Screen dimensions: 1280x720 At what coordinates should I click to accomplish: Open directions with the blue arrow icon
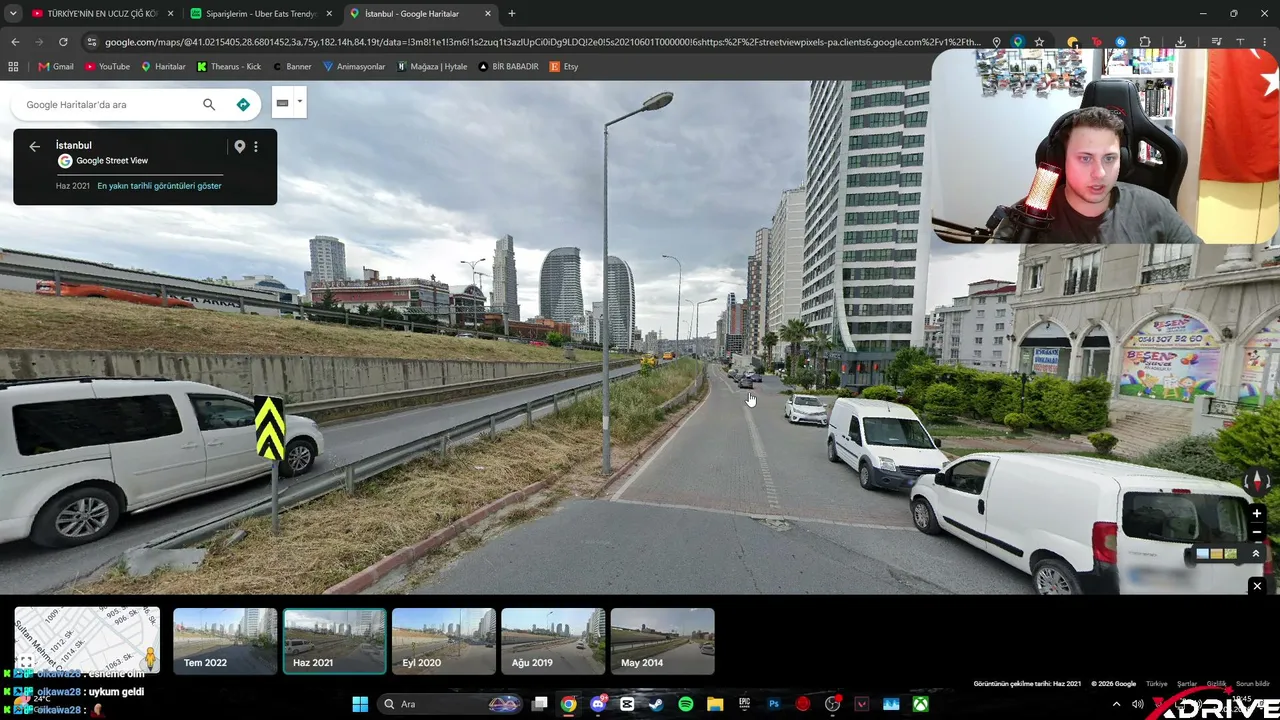coord(243,104)
